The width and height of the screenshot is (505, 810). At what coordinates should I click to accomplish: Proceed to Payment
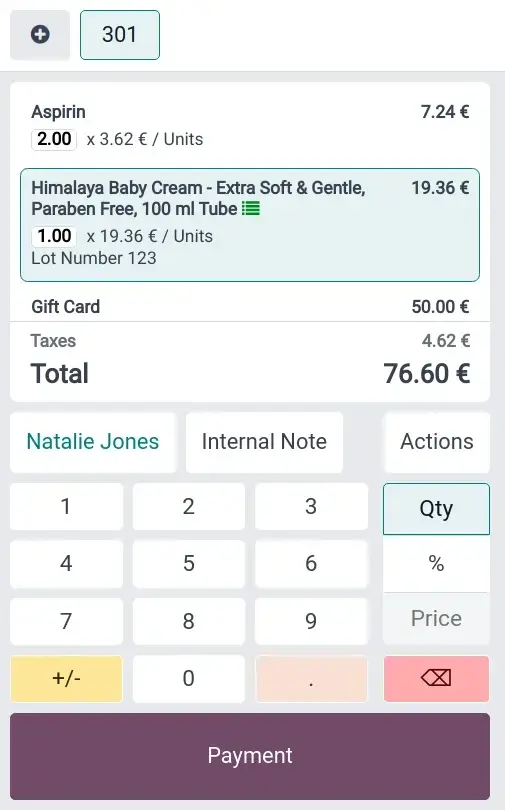pyautogui.click(x=250, y=756)
